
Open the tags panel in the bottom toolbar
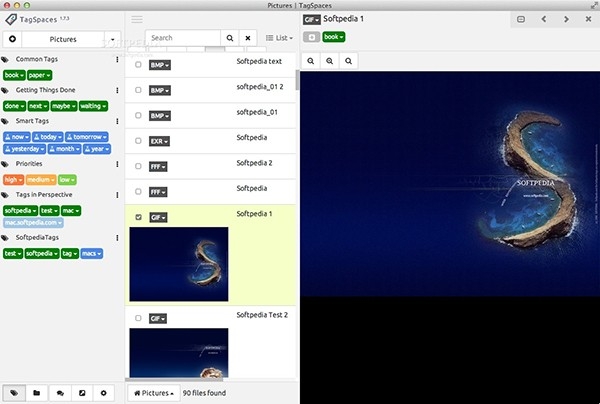[14, 393]
